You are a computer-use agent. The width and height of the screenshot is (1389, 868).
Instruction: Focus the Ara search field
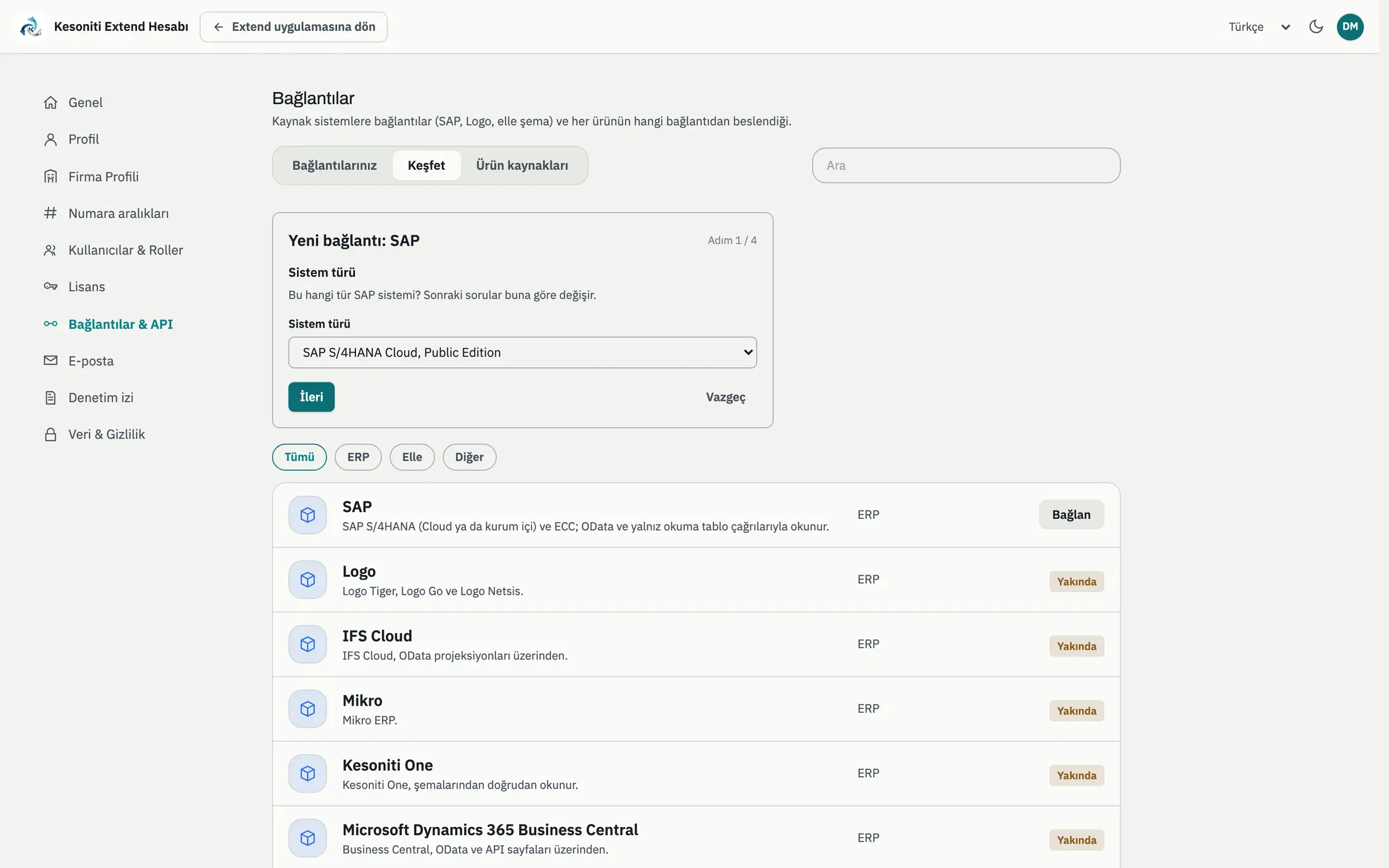(x=966, y=165)
